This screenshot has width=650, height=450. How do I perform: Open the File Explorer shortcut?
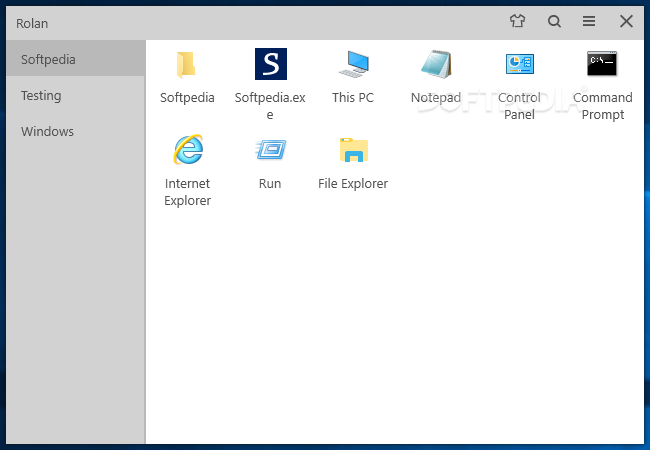coord(354,150)
